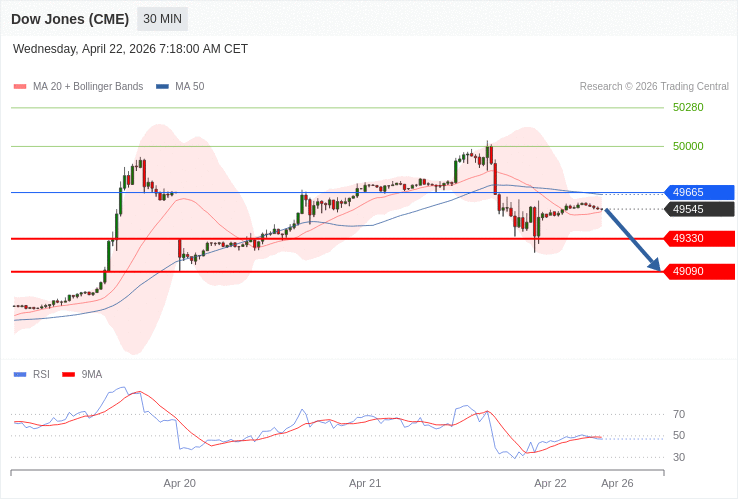Select the Apr 21 date marker
The width and height of the screenshot is (738, 500).
coord(365,483)
